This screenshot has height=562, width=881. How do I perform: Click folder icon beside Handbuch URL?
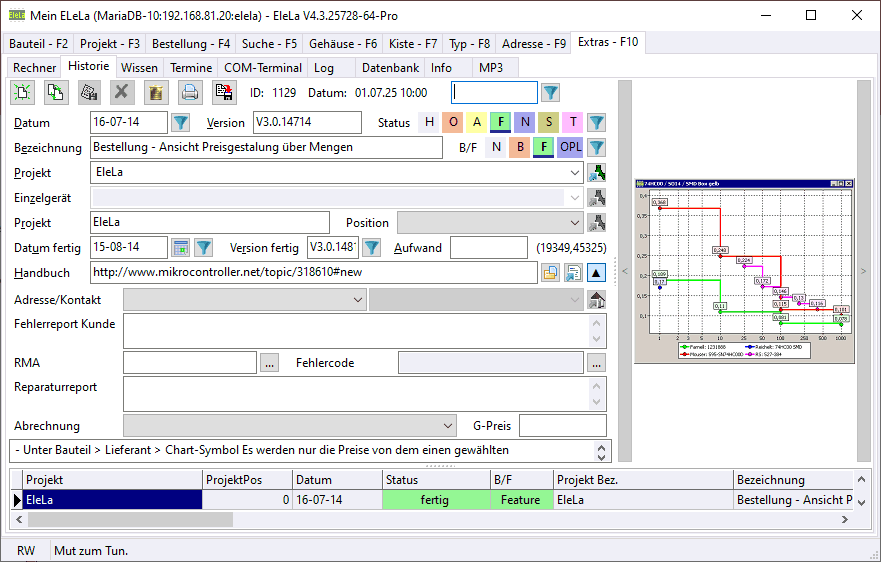coord(550,273)
